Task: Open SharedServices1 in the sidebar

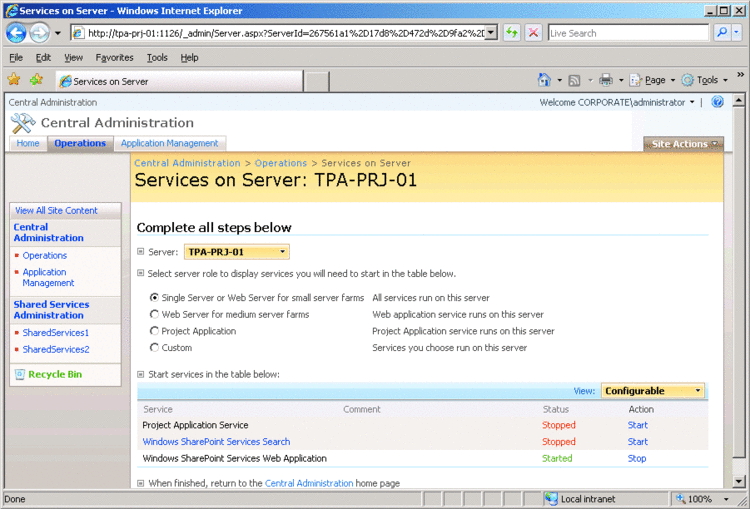Action: pos(55,332)
